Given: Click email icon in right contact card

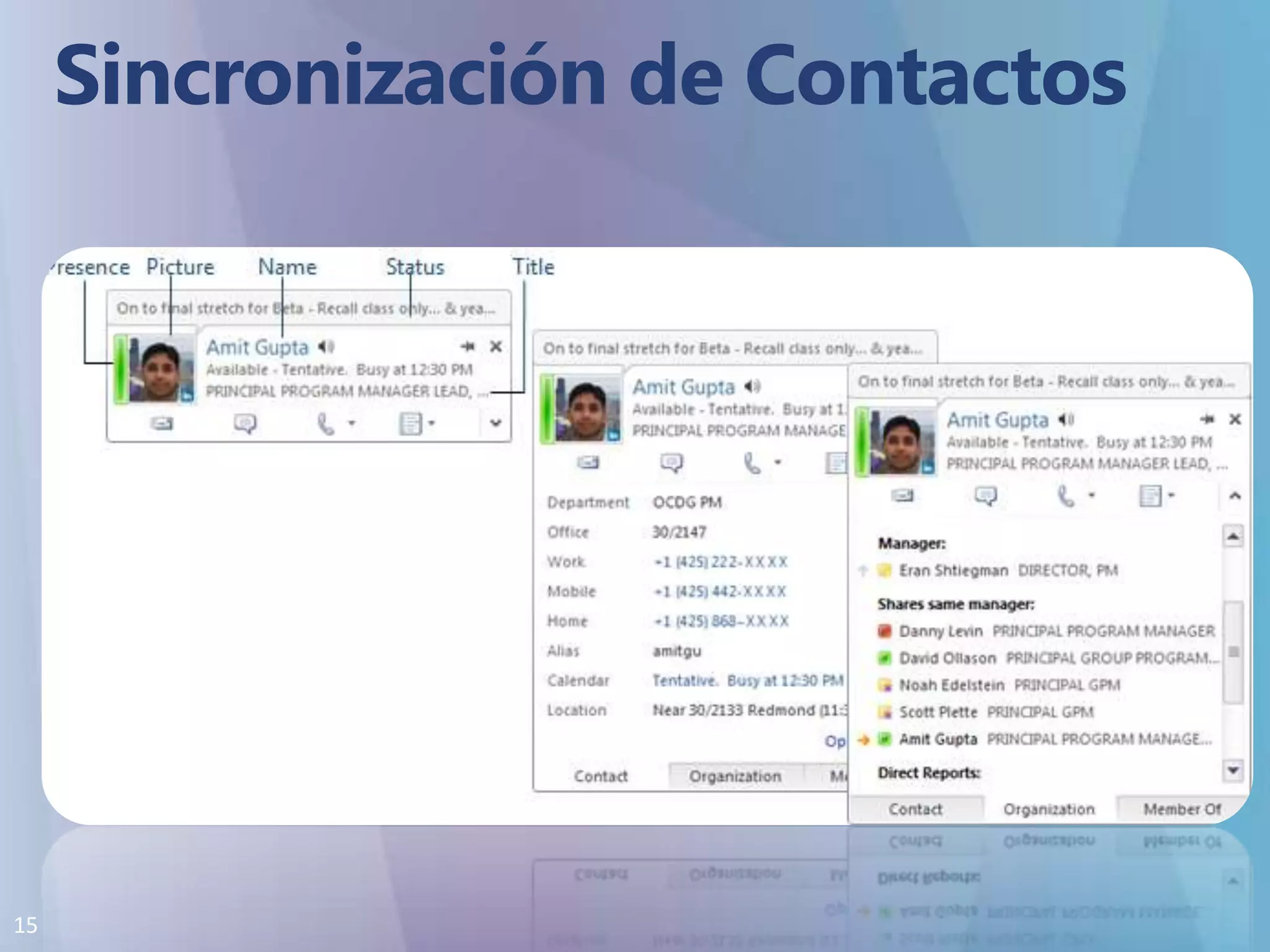Looking at the screenshot, I should (902, 495).
